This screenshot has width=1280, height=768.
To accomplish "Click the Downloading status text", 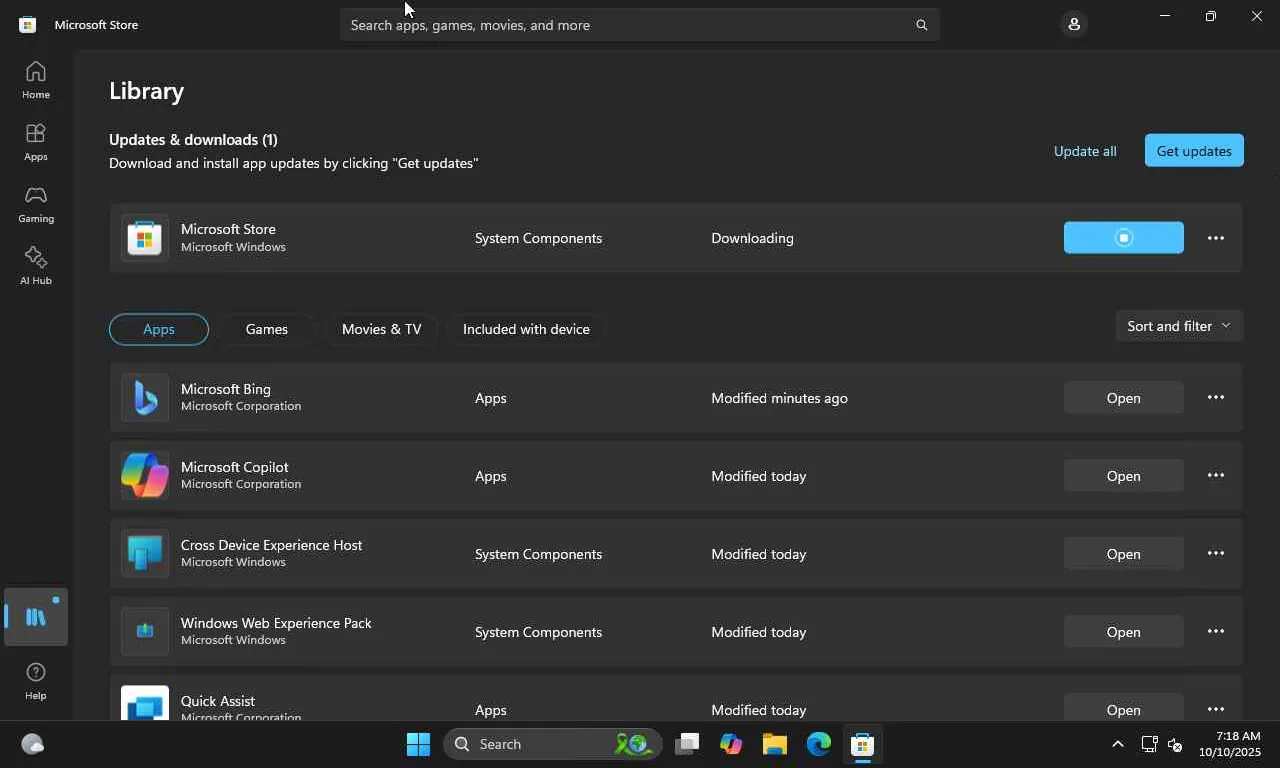I will click(x=752, y=238).
